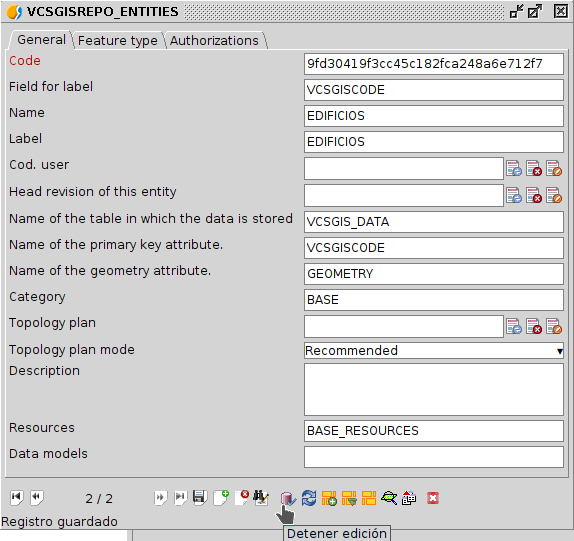Save the record with floppy disk icon
574x541 pixels.
(x=200, y=498)
